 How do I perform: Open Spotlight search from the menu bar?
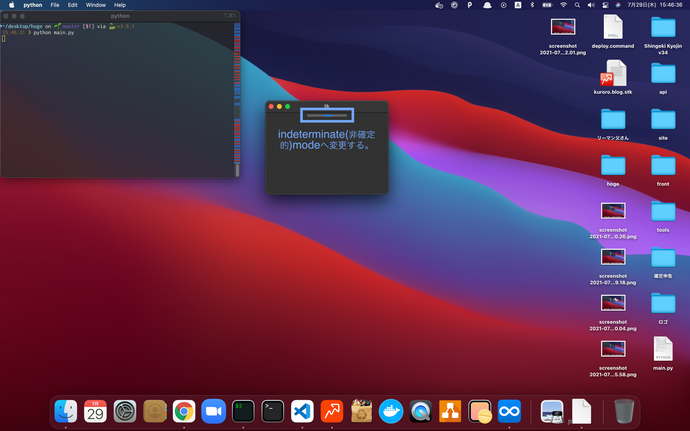tap(577, 5)
